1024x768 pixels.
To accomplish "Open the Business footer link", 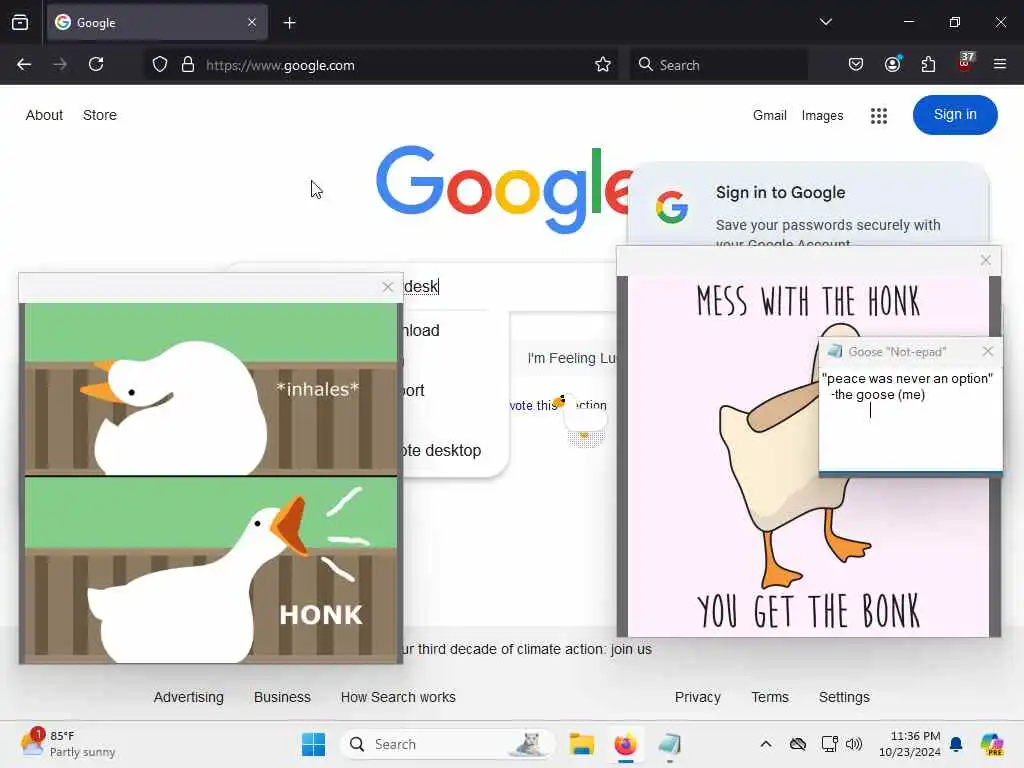I will tap(282, 697).
